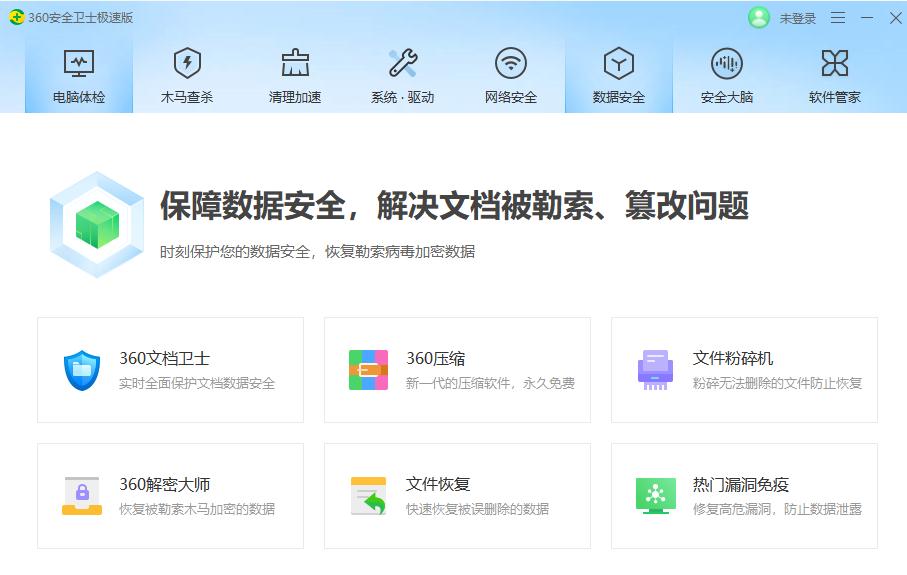Select the 数据安全 tab label

619,97
